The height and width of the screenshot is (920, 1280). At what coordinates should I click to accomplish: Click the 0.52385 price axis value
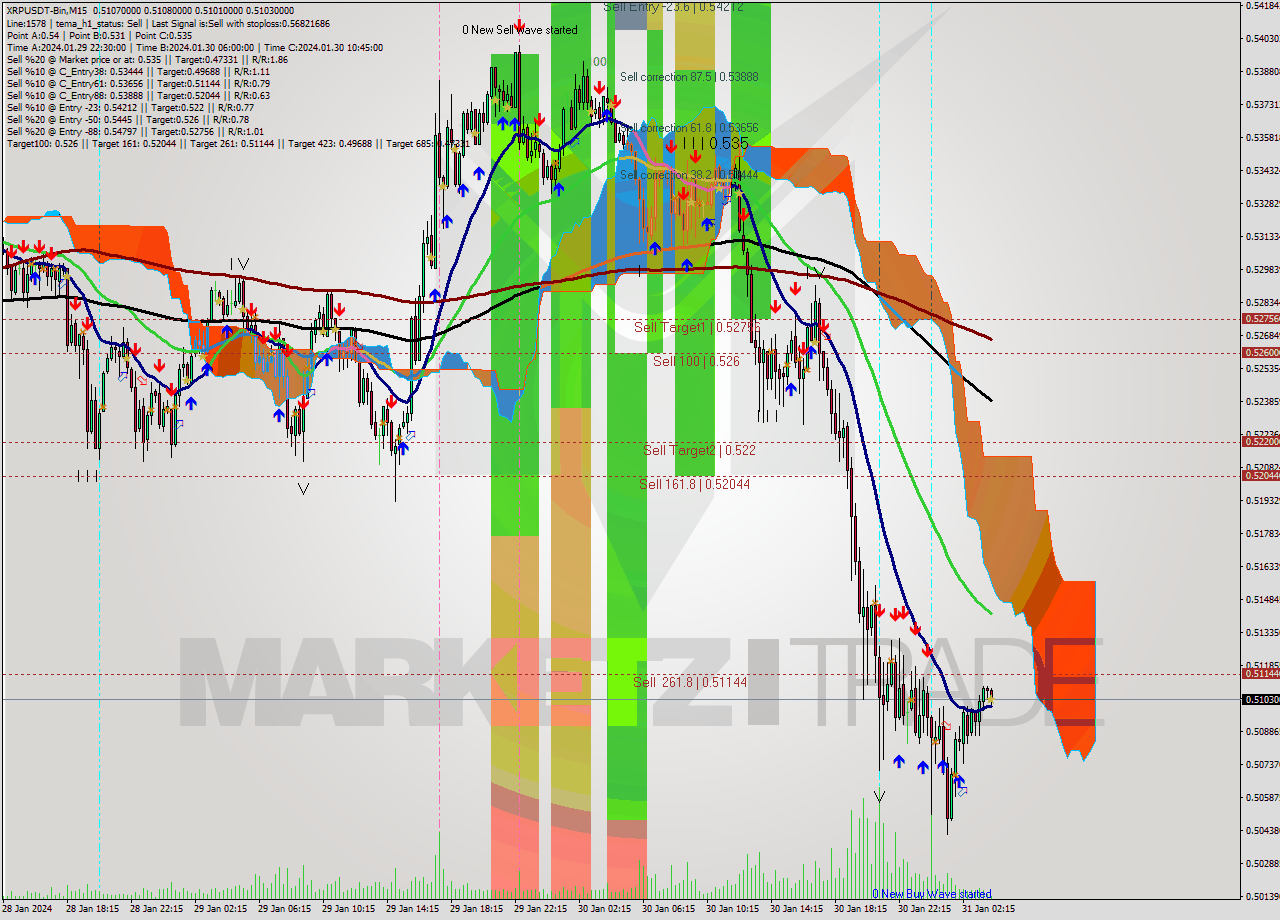point(1263,402)
